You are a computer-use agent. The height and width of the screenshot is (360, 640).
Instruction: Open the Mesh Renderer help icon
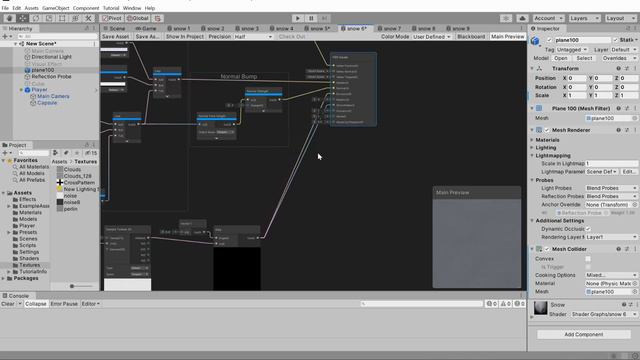click(x=618, y=130)
